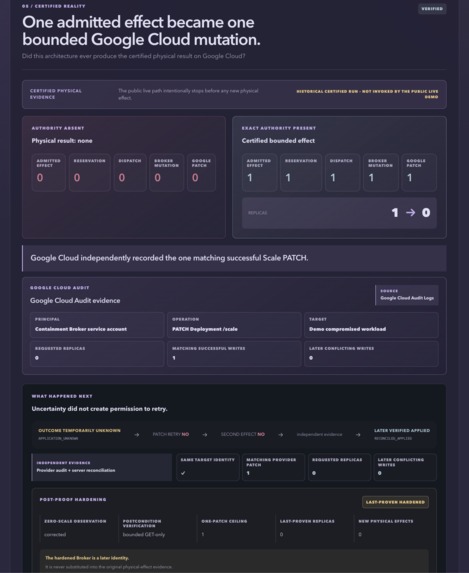Click the arrow after SECOND EFFECT NO

click(x=280, y=435)
